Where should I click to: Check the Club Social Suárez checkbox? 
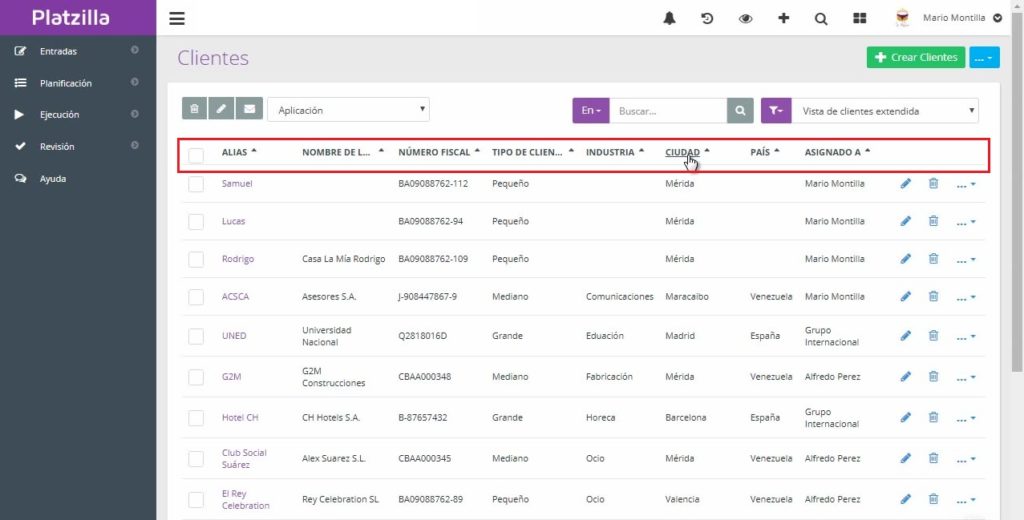point(196,459)
